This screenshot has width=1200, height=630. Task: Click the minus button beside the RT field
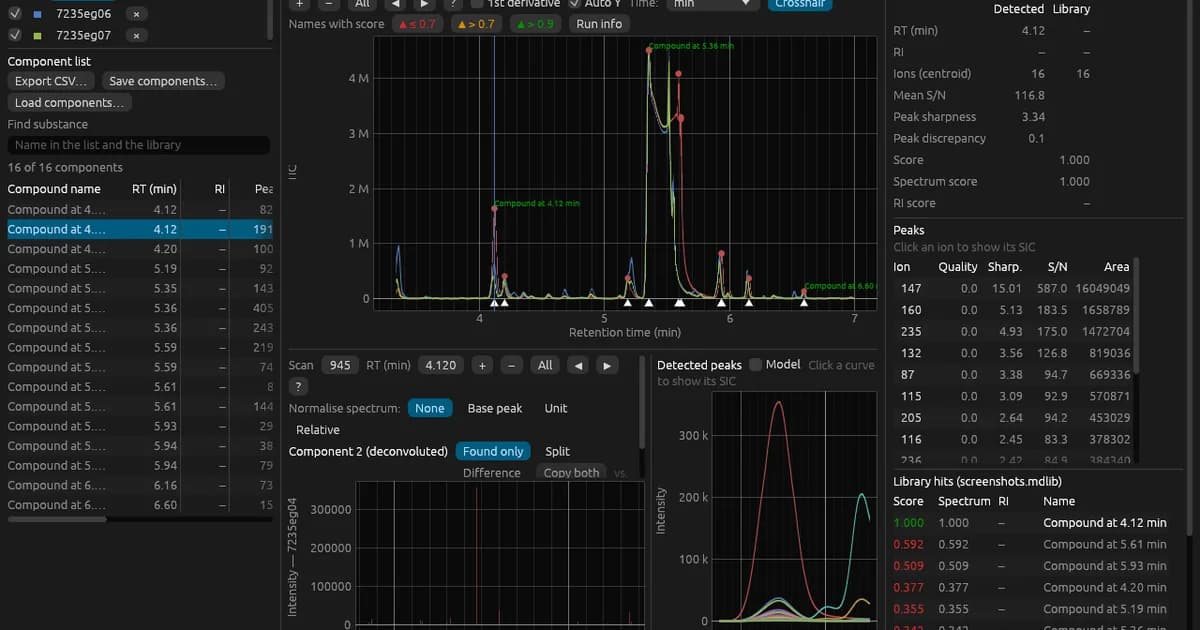512,365
